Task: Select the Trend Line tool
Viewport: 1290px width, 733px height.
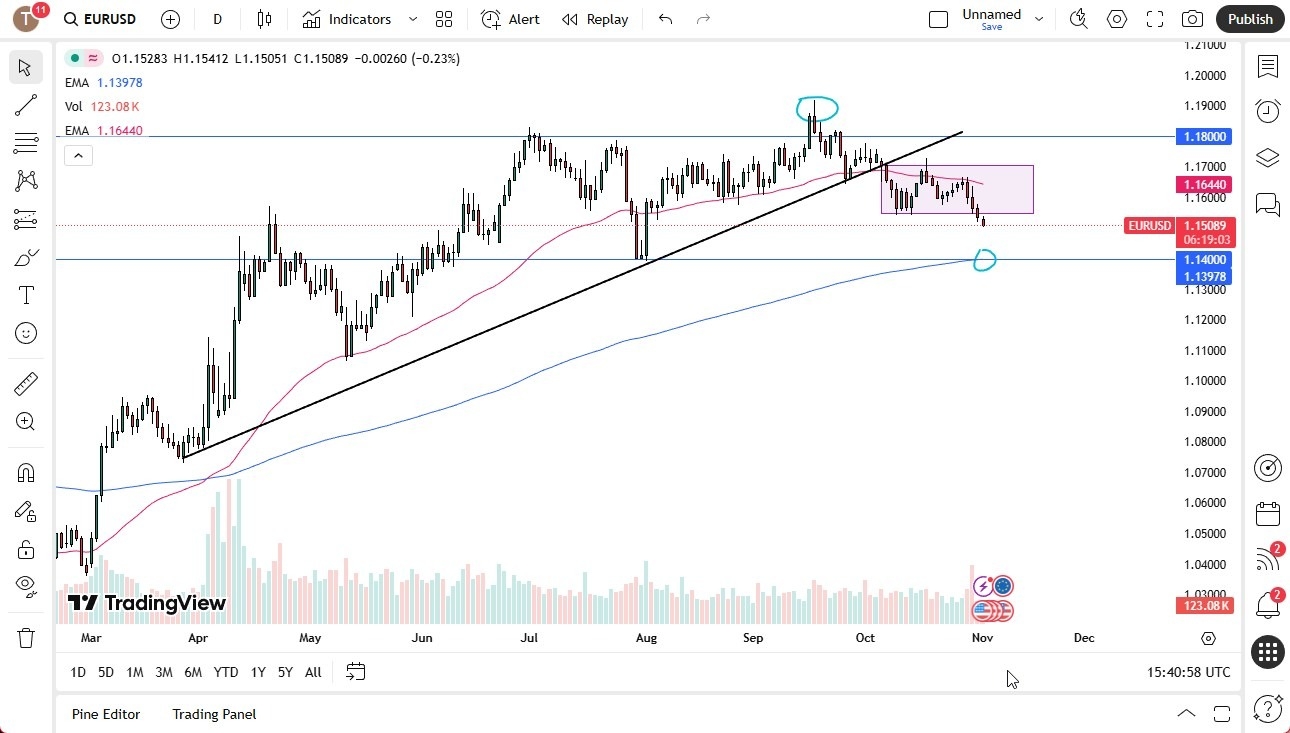Action: pos(25,105)
